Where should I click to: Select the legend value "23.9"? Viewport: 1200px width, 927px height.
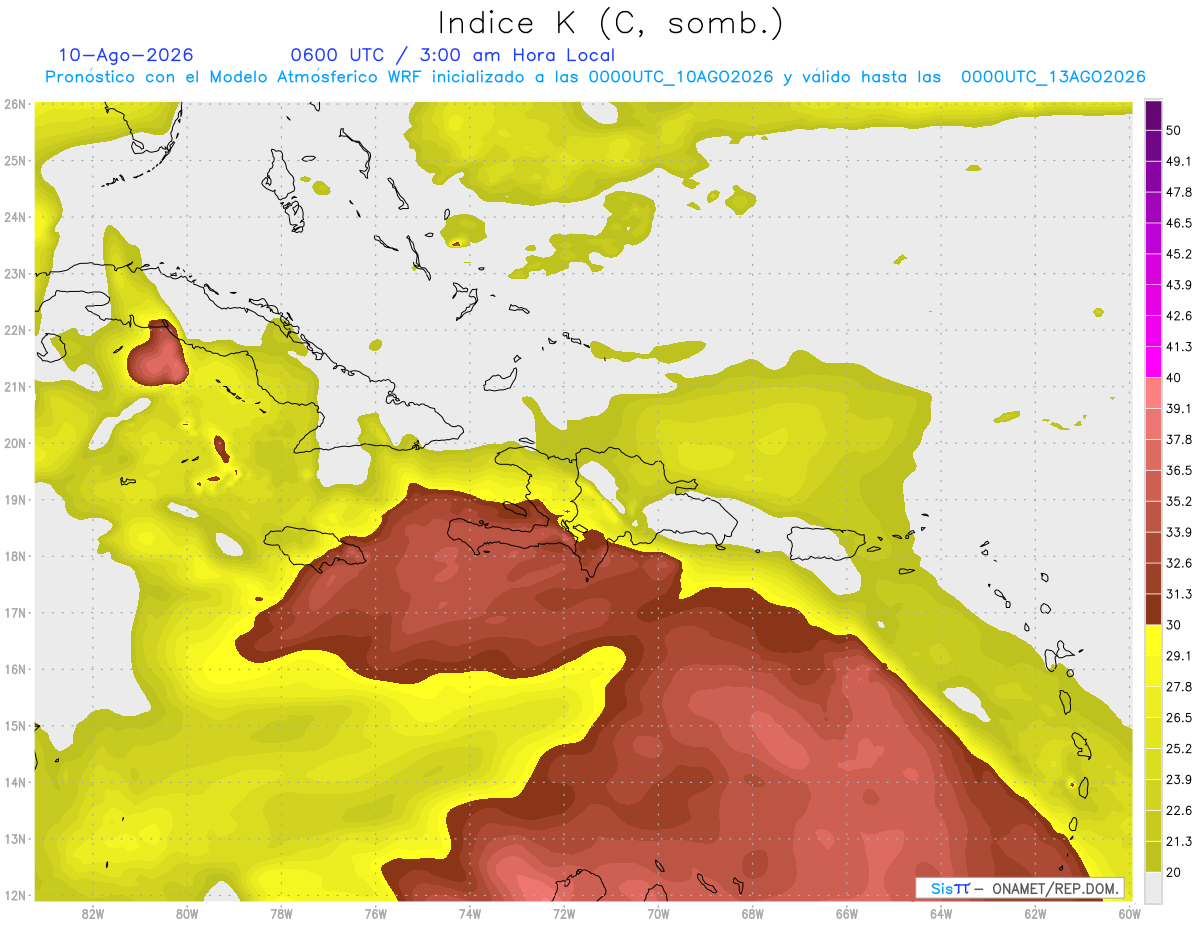tap(1180, 779)
